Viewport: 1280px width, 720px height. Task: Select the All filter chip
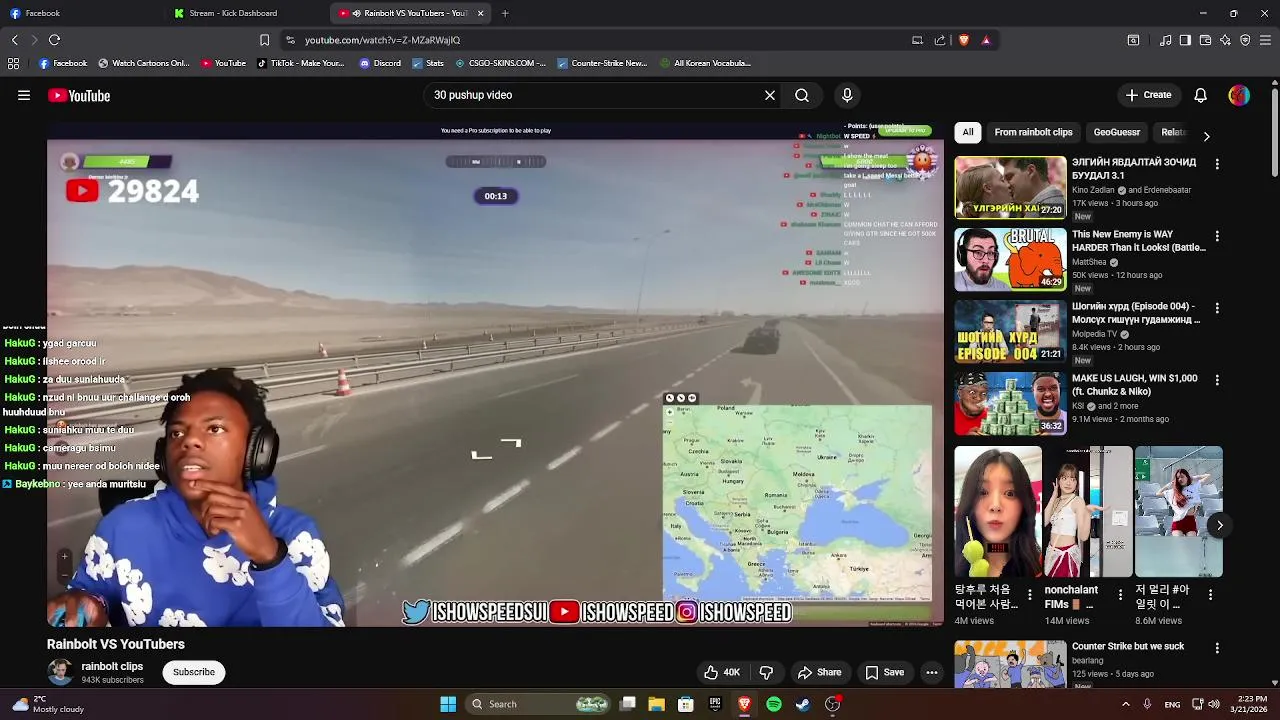pyautogui.click(x=968, y=132)
